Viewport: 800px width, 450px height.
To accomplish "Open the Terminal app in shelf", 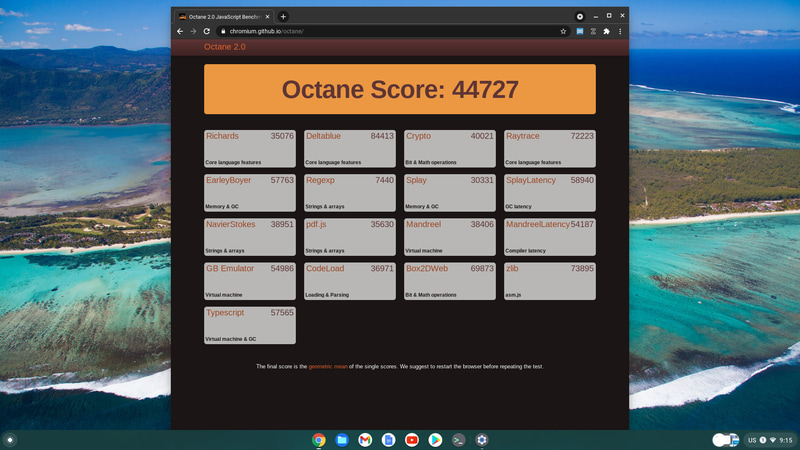I will (458, 440).
